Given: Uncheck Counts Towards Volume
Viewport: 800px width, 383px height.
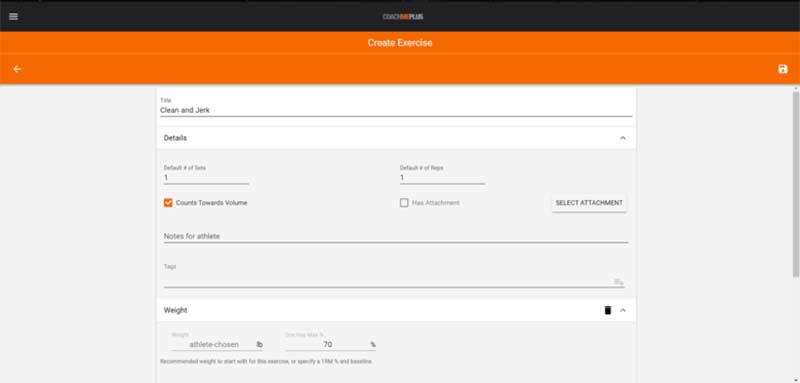Looking at the screenshot, I should tap(168, 203).
